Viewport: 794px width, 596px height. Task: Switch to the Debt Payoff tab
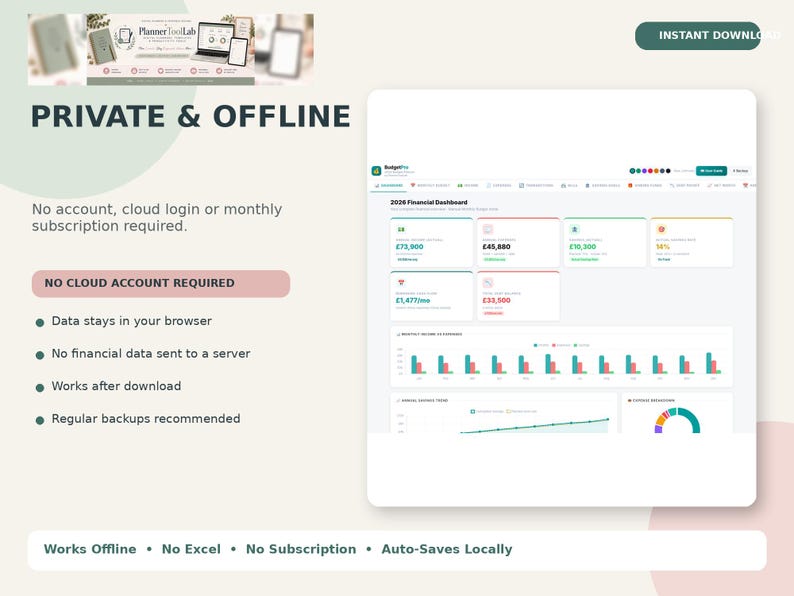[684, 185]
